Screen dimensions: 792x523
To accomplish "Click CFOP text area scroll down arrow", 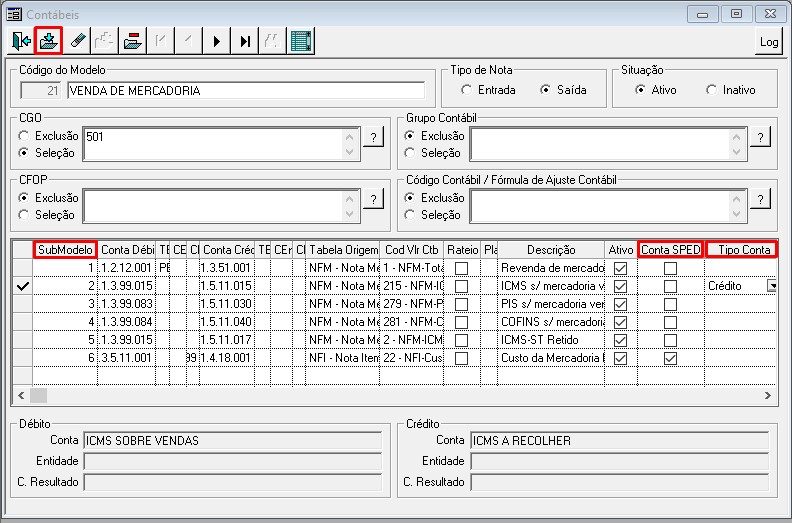I will (x=350, y=214).
